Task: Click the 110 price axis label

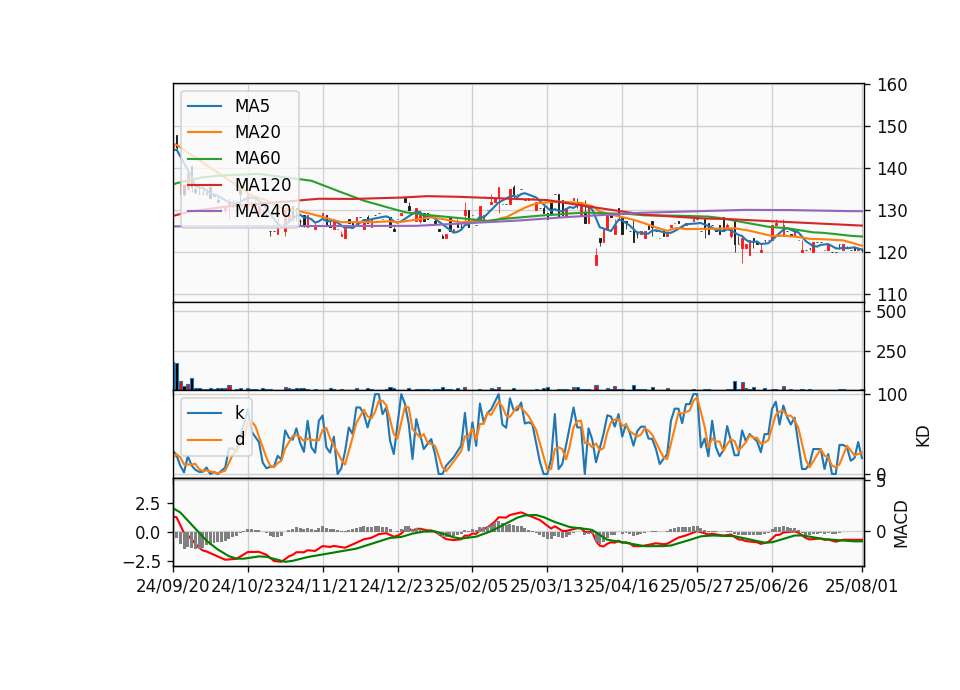Action: click(891, 294)
